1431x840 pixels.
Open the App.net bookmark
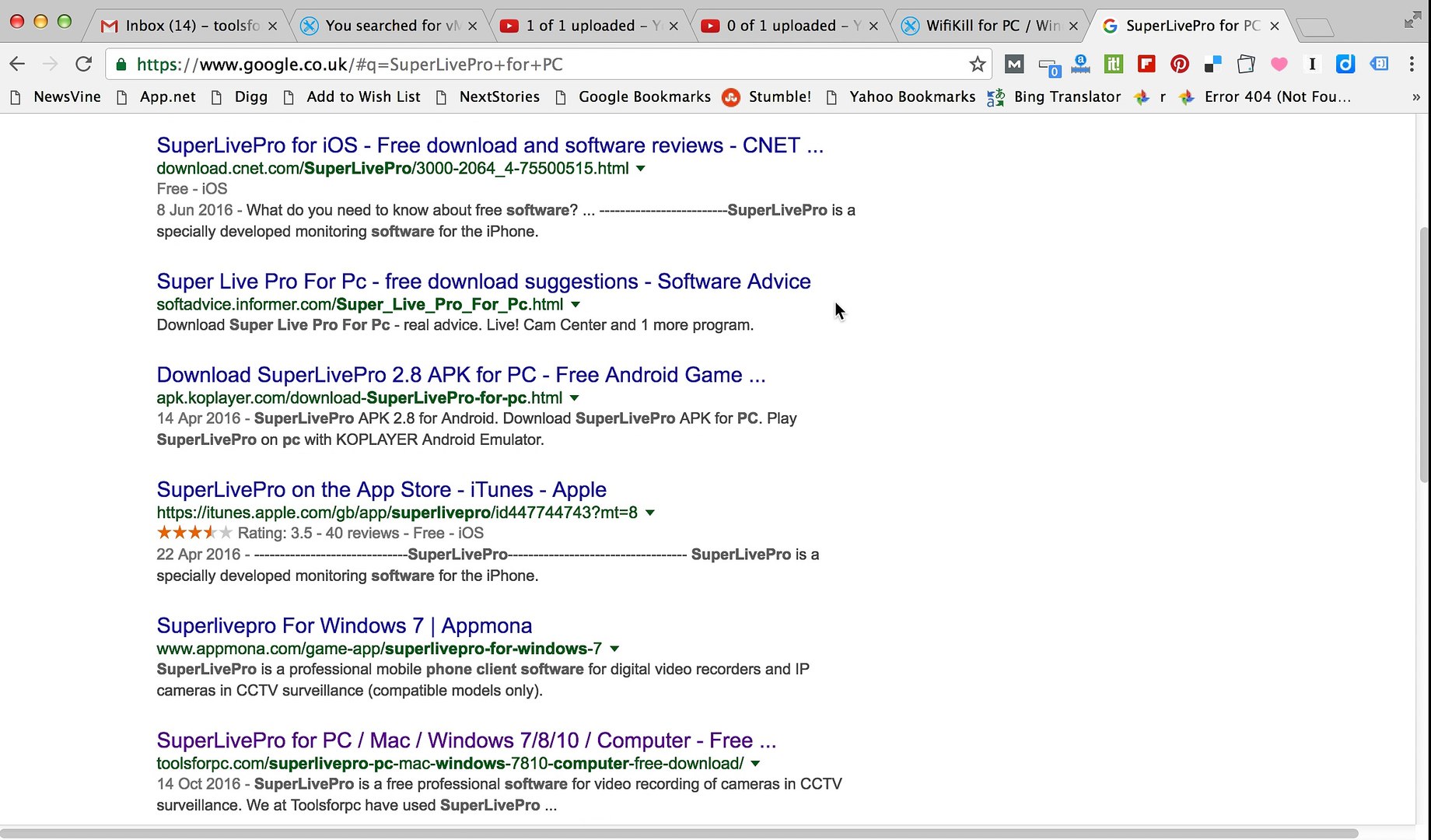point(156,97)
